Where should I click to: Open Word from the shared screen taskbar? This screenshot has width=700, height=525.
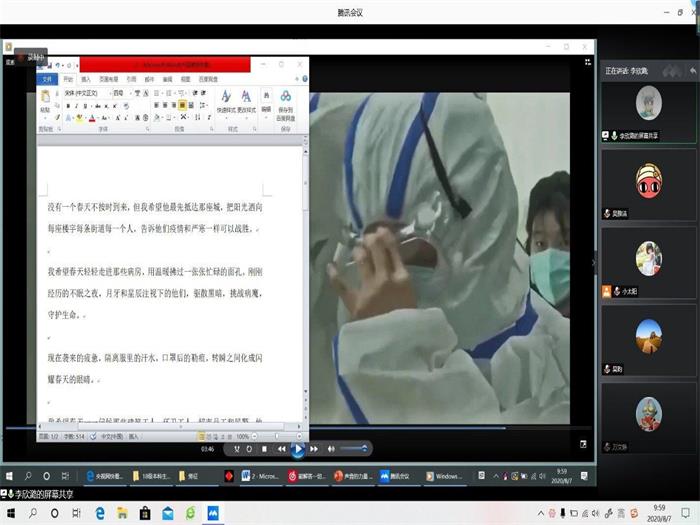click(x=261, y=476)
